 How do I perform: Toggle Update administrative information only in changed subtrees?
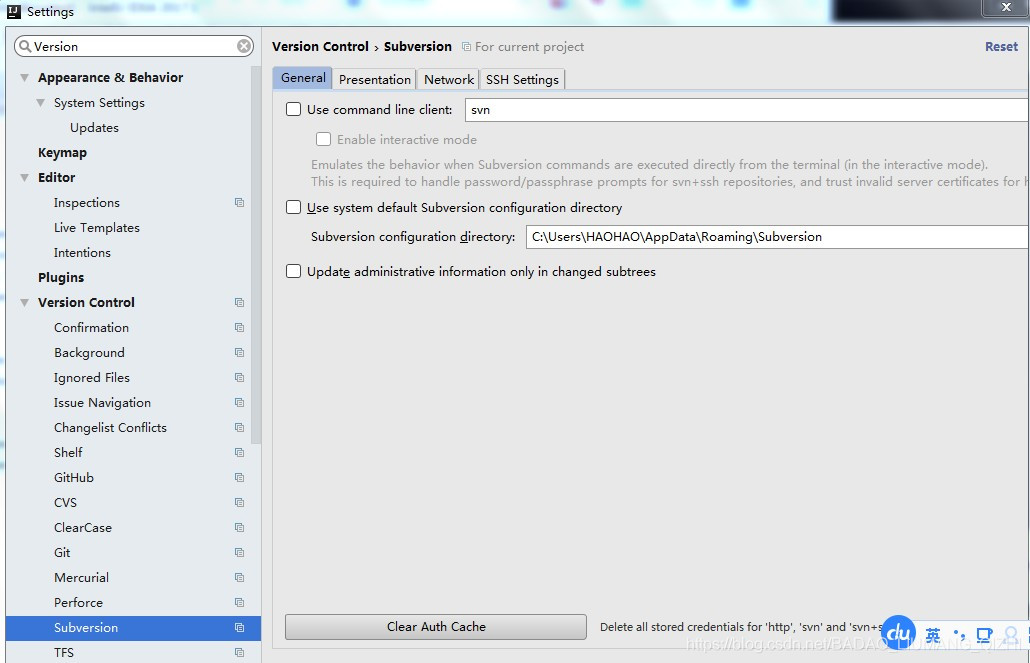[x=293, y=271]
